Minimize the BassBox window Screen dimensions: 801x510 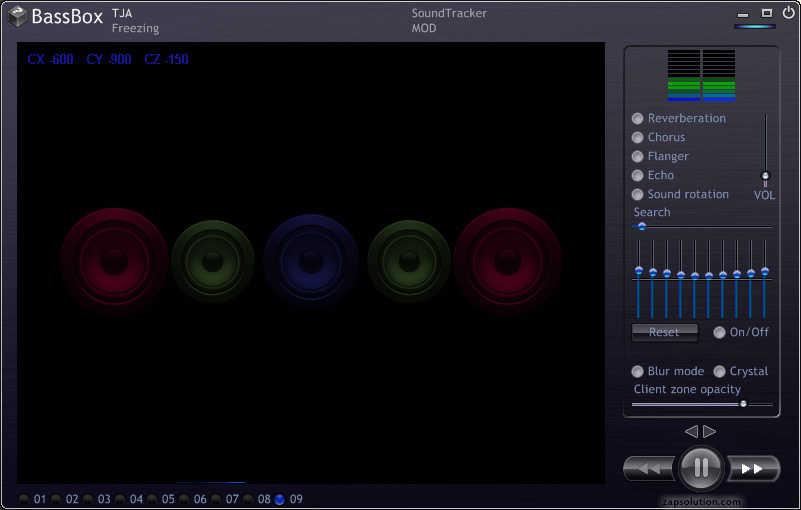tap(743, 15)
